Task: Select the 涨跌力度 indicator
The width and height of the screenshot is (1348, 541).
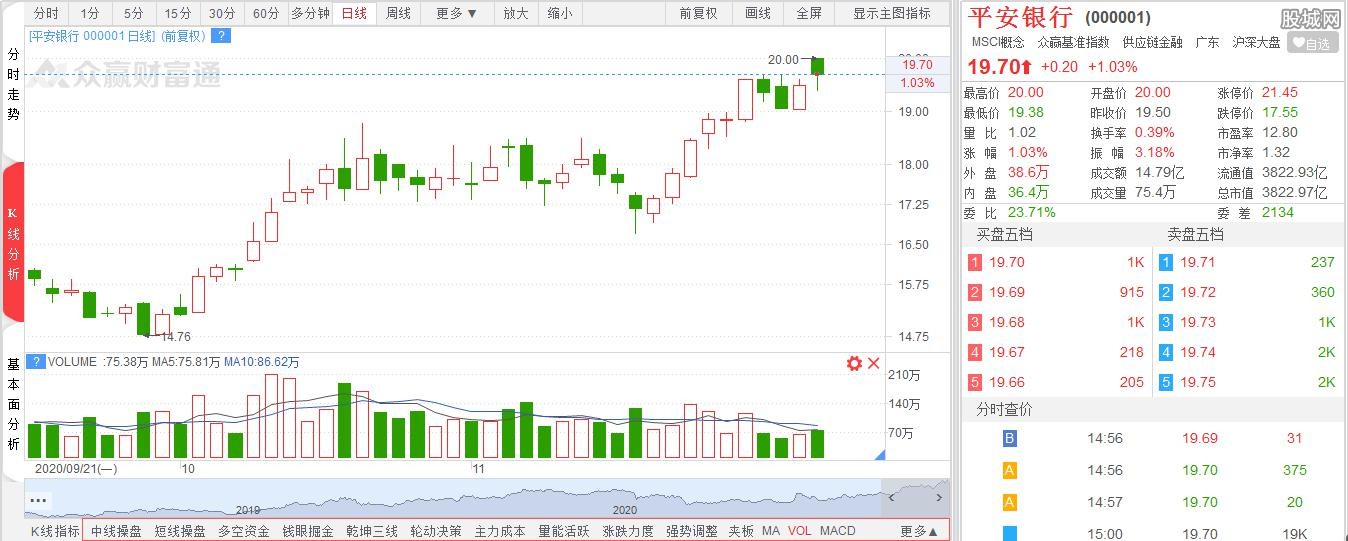Action: click(628, 531)
